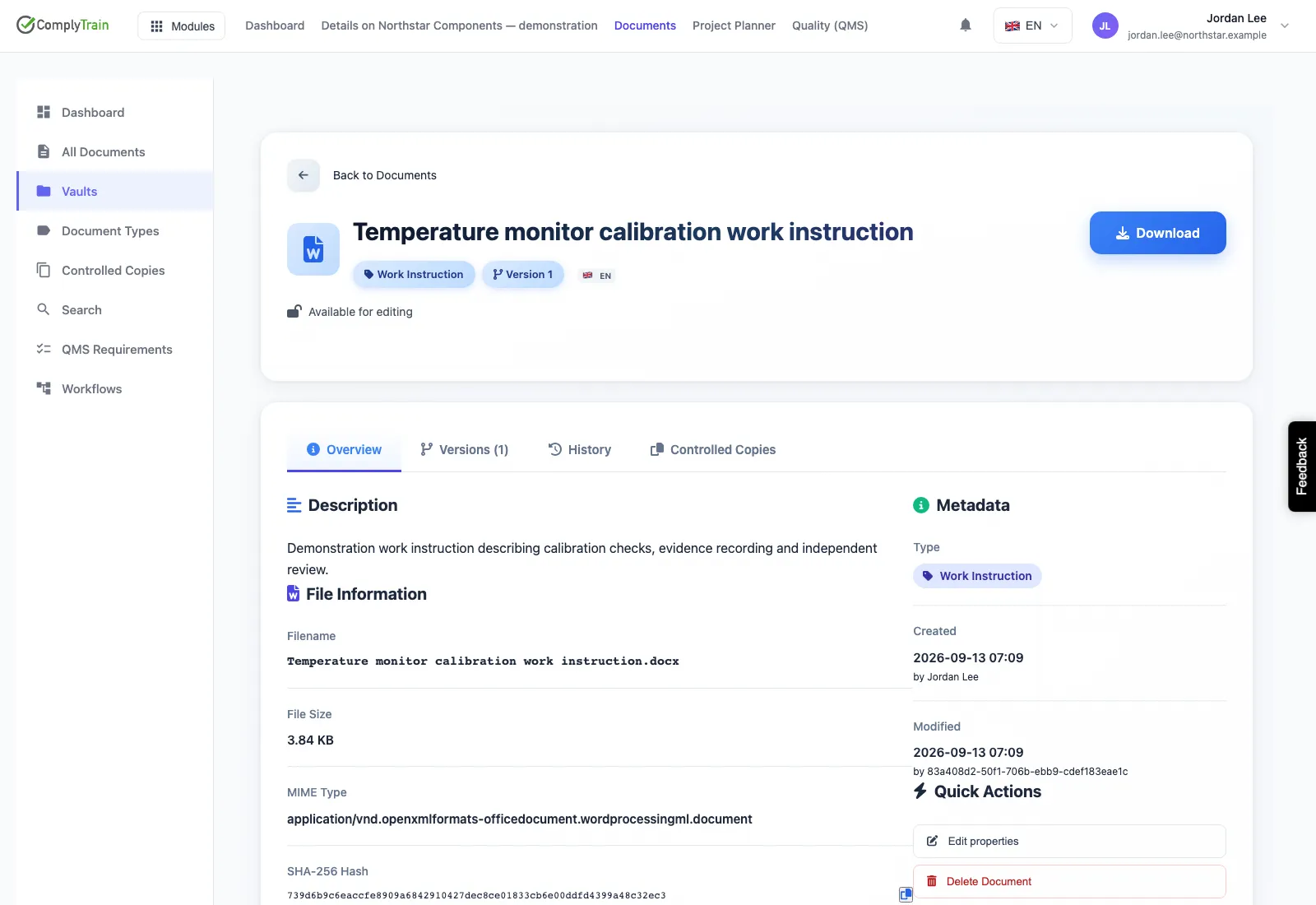The image size is (1316, 905).
Task: Select Documents in the top navigation
Action: pos(645,26)
